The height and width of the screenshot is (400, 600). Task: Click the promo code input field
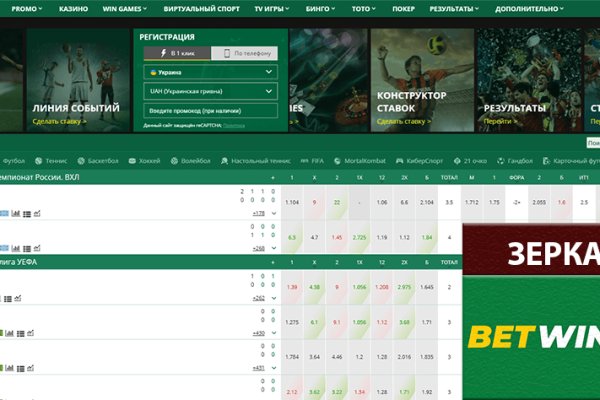(x=209, y=109)
